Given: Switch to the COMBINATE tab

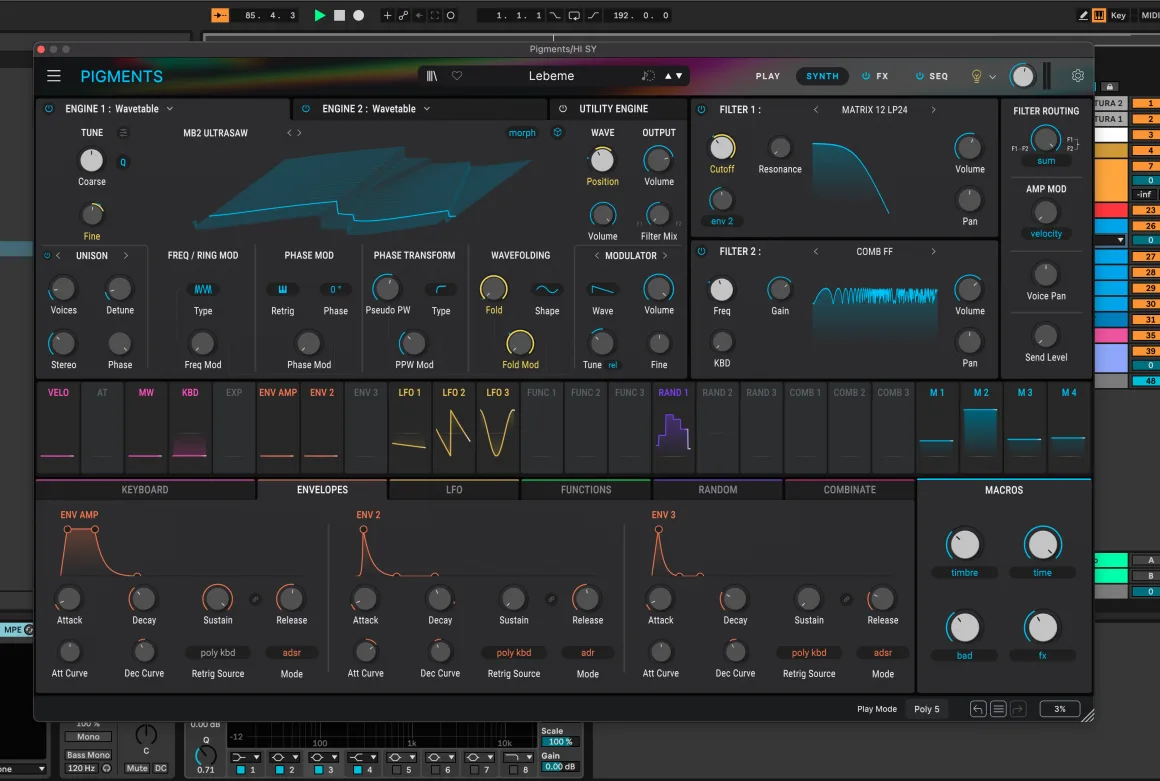Looking at the screenshot, I should 850,489.
